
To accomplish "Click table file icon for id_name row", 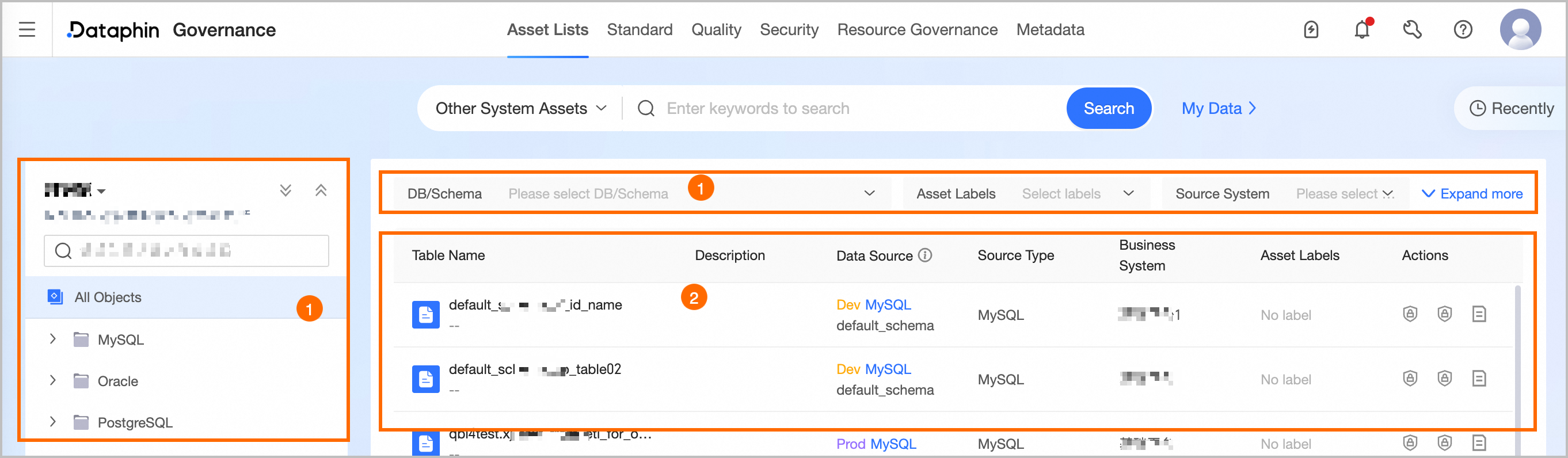I will tap(425, 315).
